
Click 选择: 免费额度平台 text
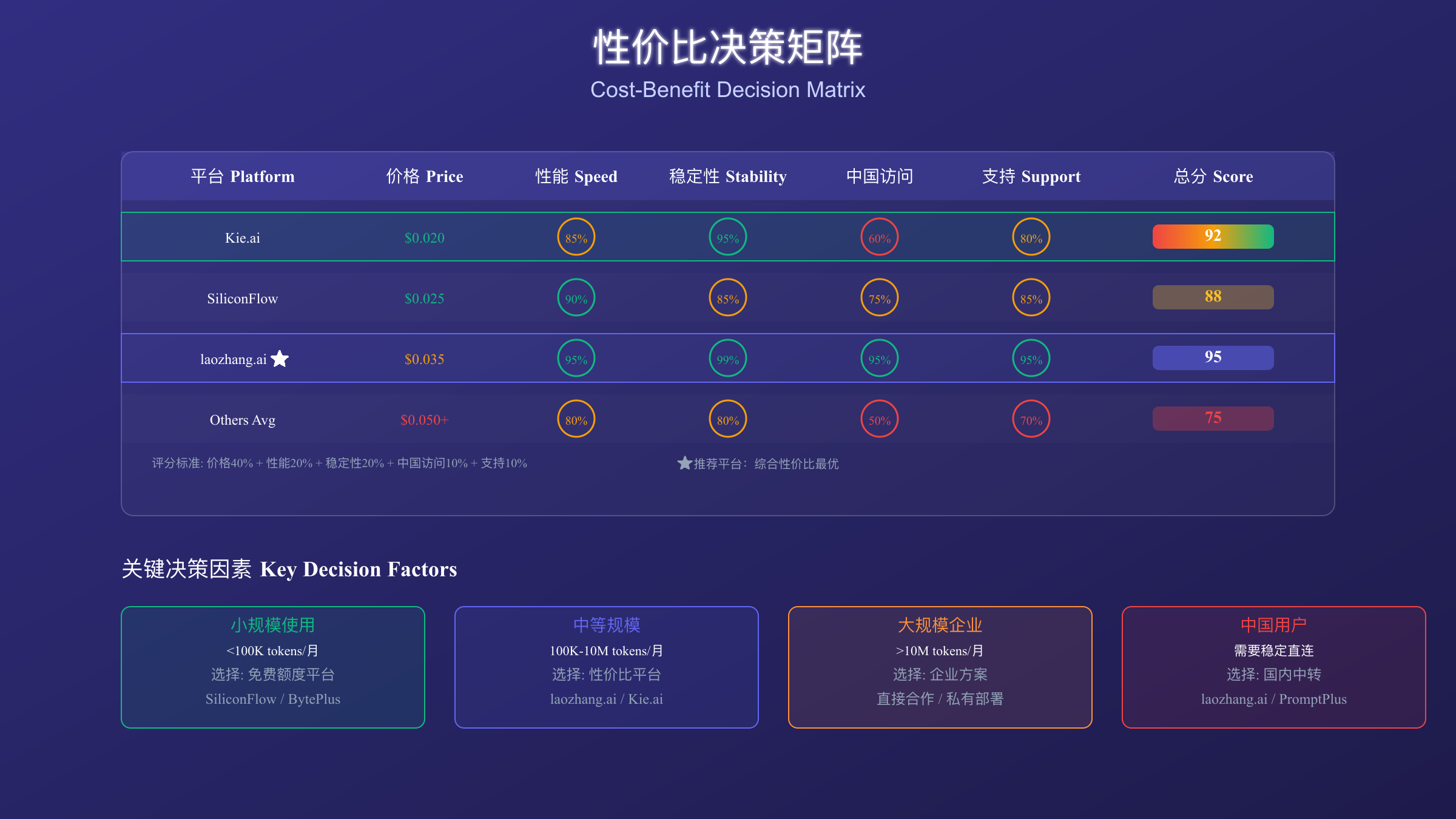273,675
